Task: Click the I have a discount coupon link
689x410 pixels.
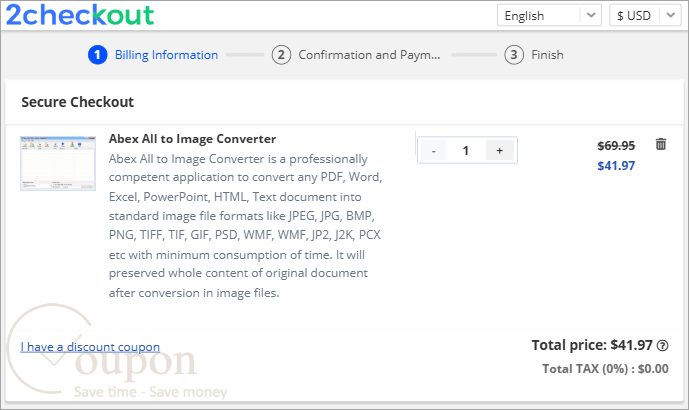Action: (90, 347)
